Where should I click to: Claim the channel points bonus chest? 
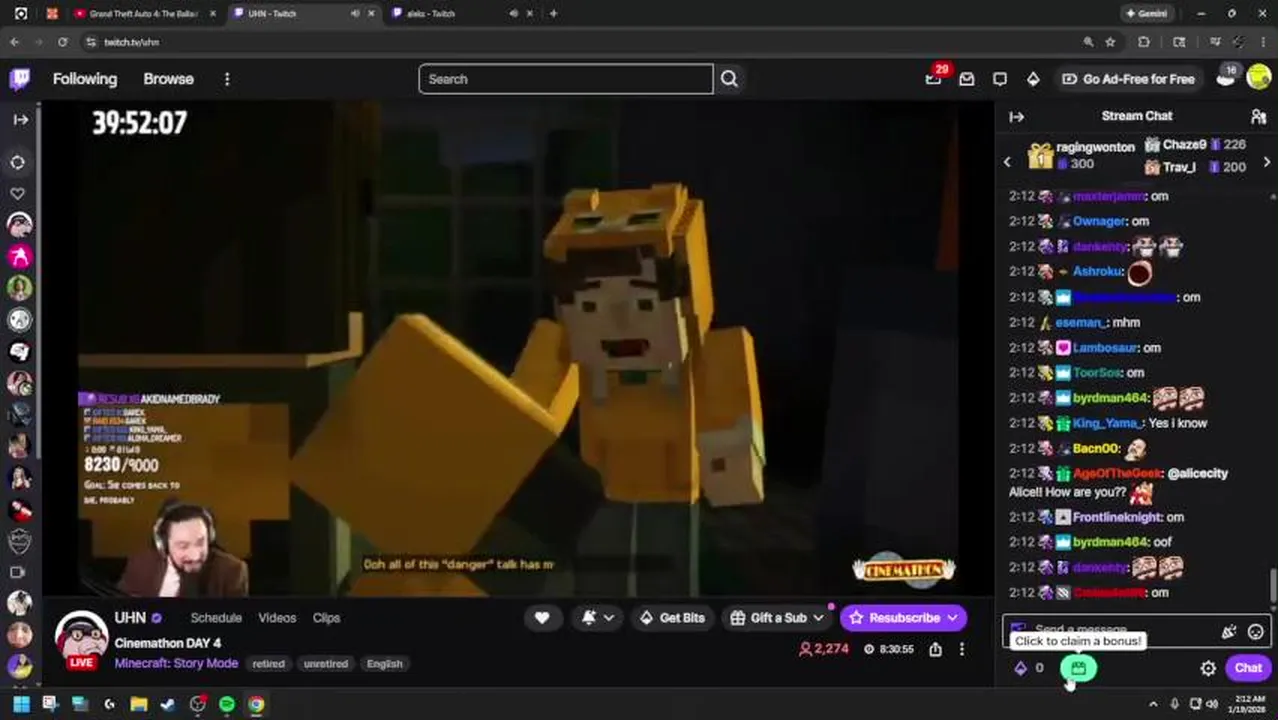(x=1078, y=668)
